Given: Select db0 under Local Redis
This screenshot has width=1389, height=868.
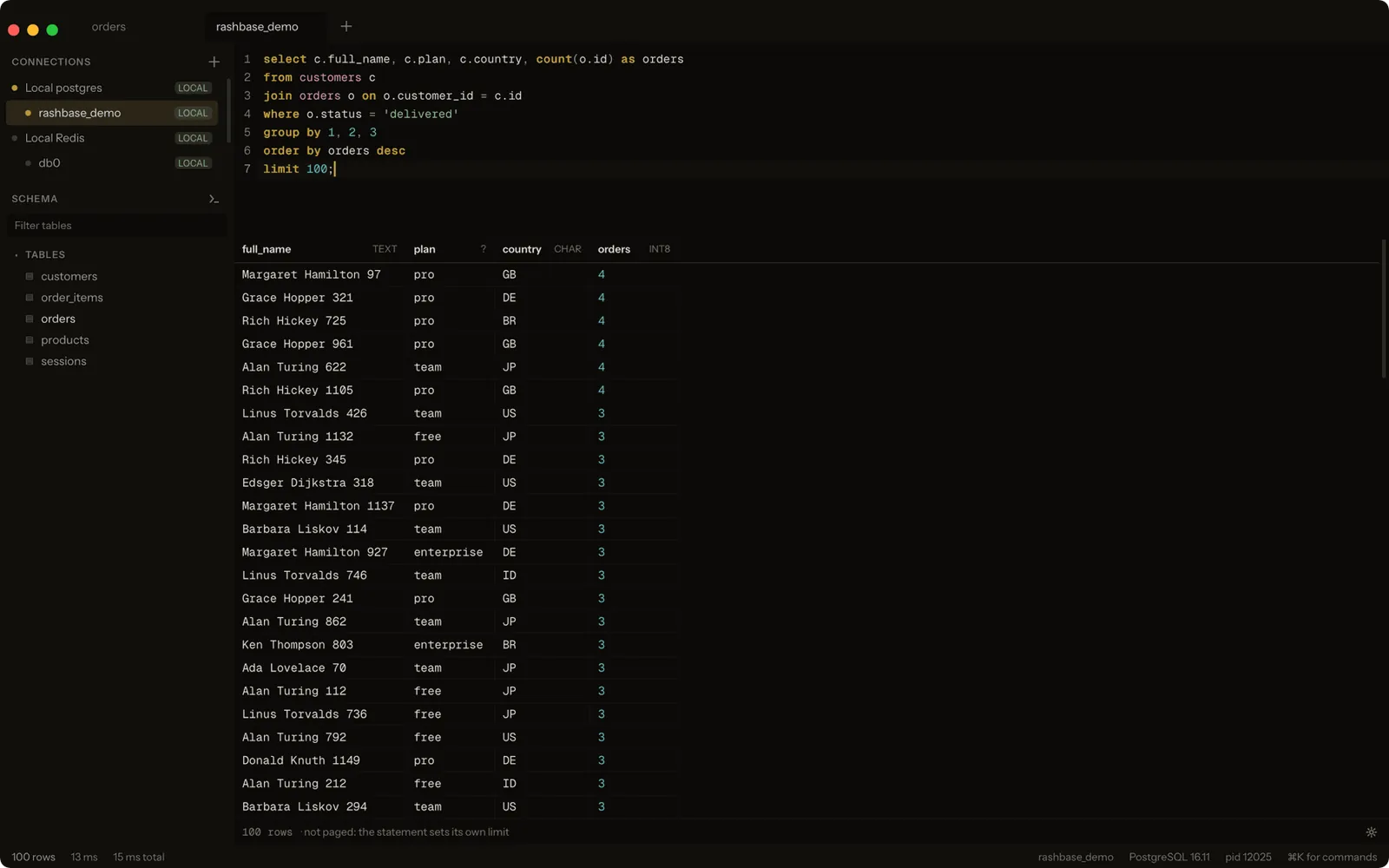Looking at the screenshot, I should click(x=113, y=163).
